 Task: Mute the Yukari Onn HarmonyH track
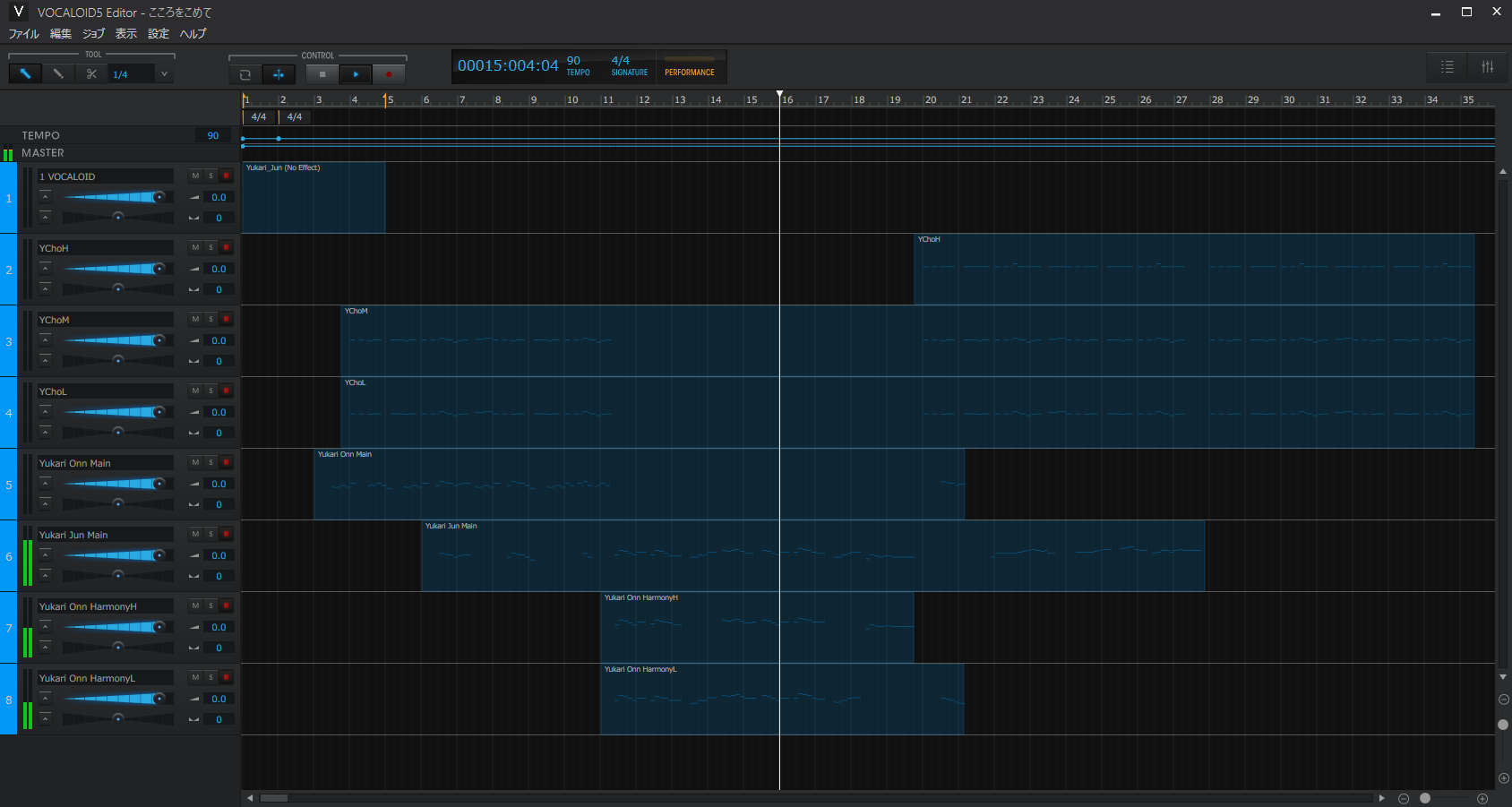195,605
